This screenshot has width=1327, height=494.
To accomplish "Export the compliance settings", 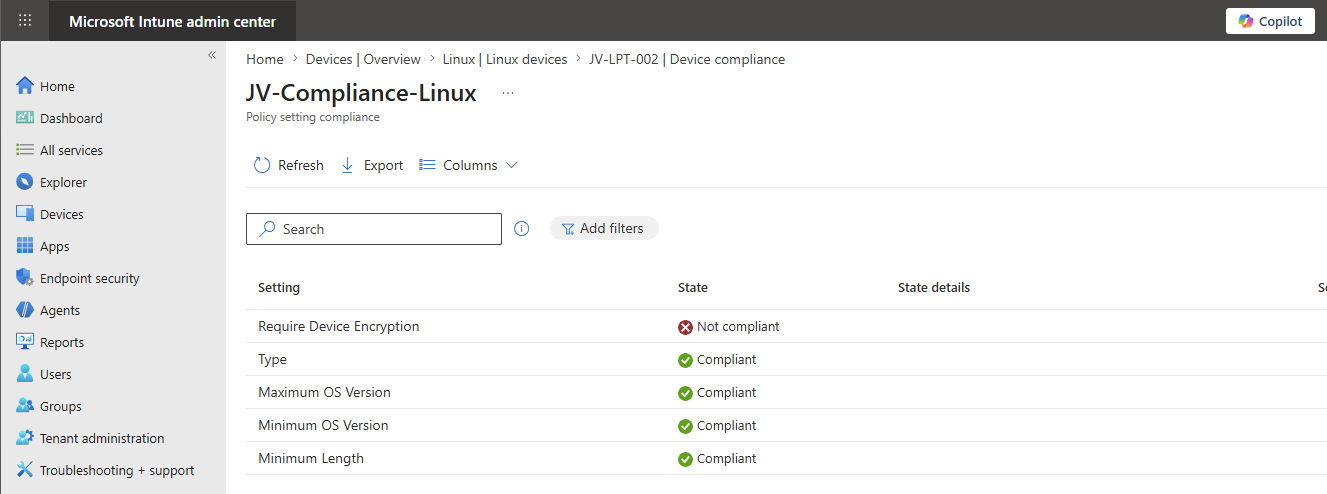I will pos(372,165).
